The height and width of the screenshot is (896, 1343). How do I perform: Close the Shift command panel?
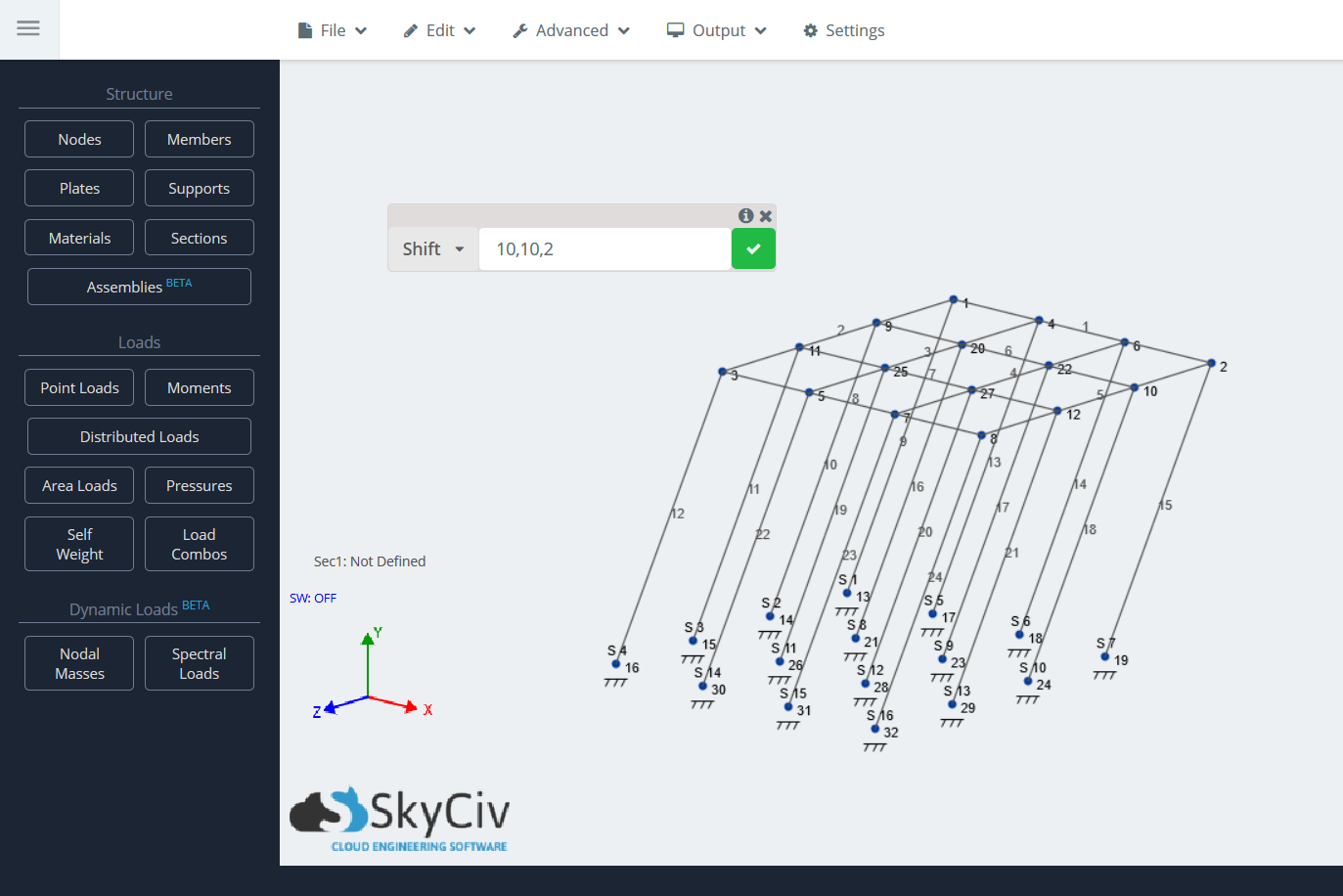pyautogui.click(x=766, y=215)
